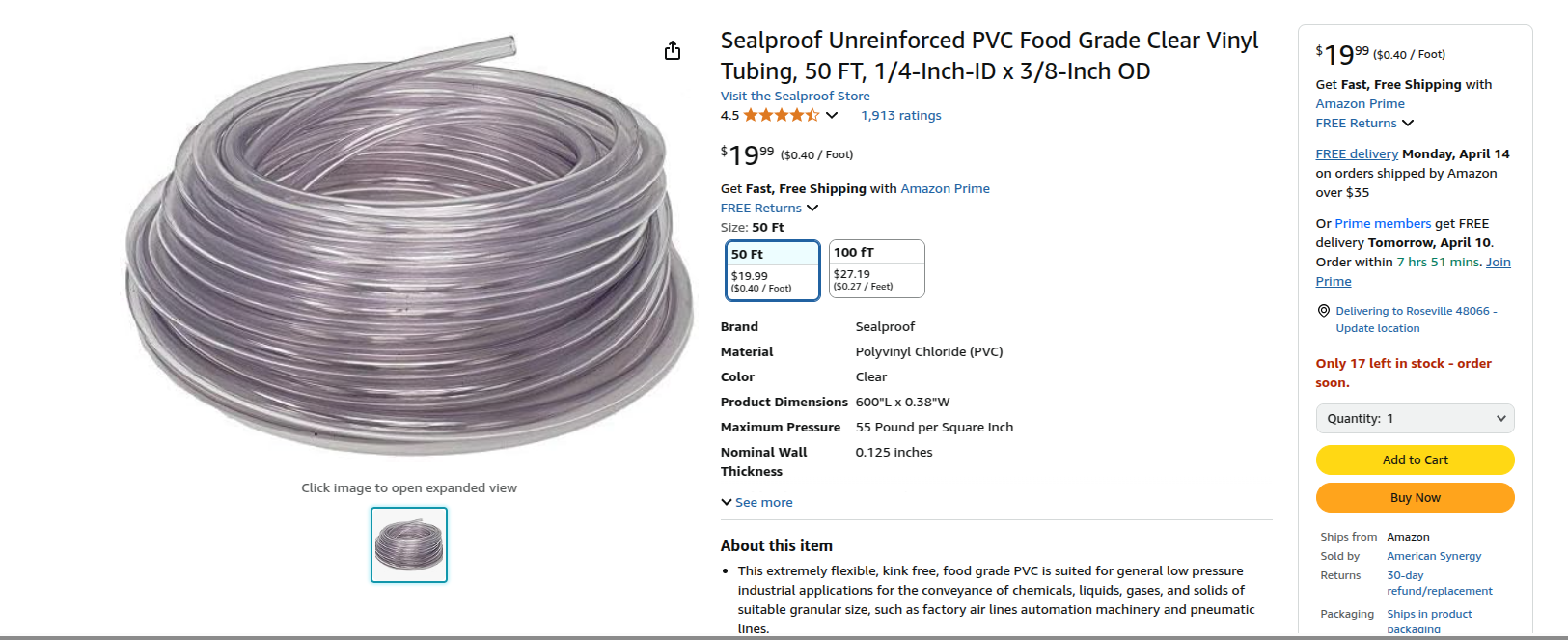1568x640 pixels.
Task: Open the ratings breakdown chevron next to stars
Action: (x=832, y=115)
